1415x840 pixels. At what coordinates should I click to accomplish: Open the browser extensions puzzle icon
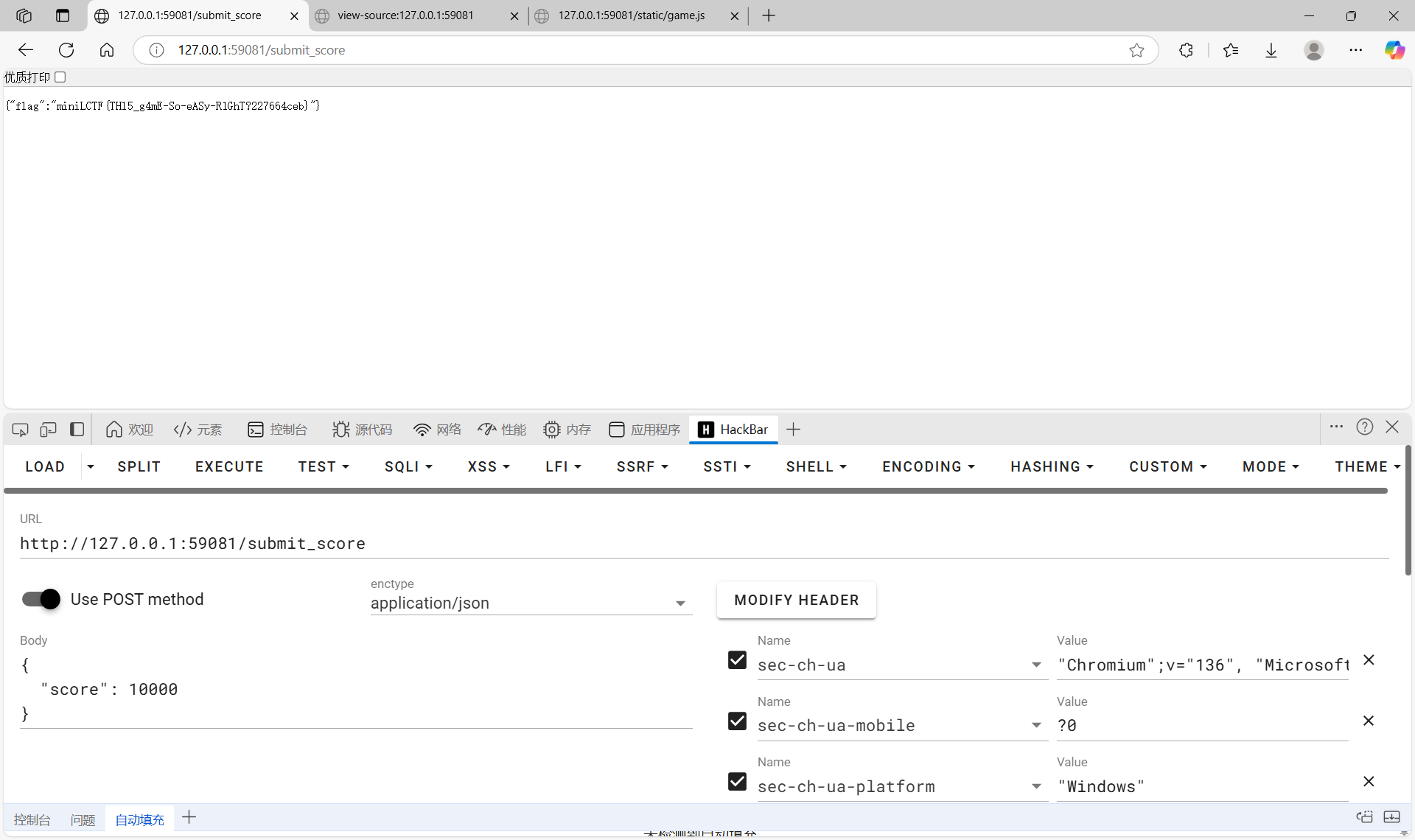[x=1186, y=50]
